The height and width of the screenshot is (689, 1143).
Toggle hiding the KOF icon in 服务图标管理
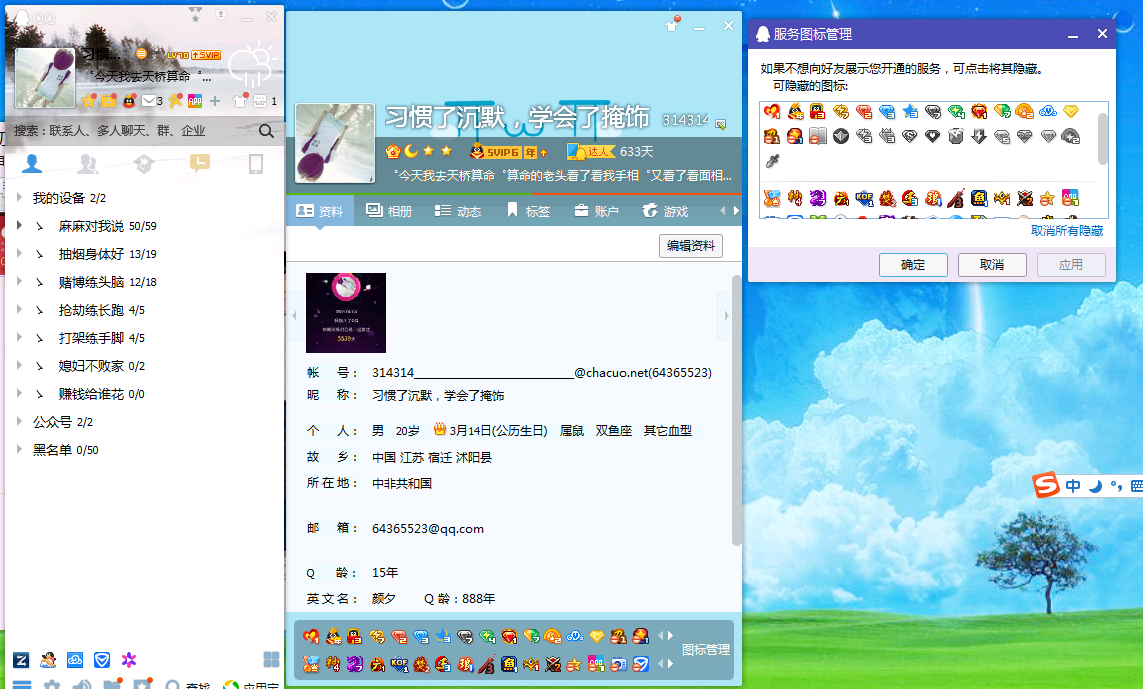(x=865, y=198)
